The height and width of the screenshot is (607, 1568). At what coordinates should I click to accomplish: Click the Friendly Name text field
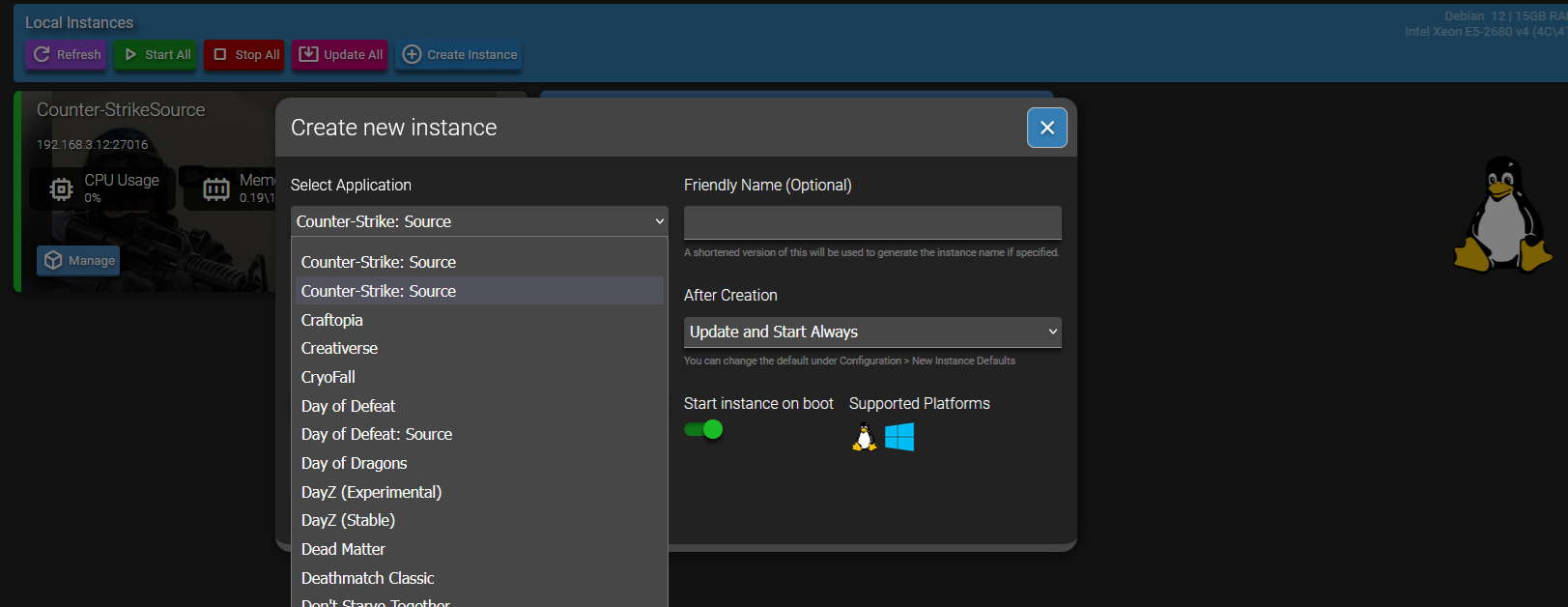click(872, 222)
